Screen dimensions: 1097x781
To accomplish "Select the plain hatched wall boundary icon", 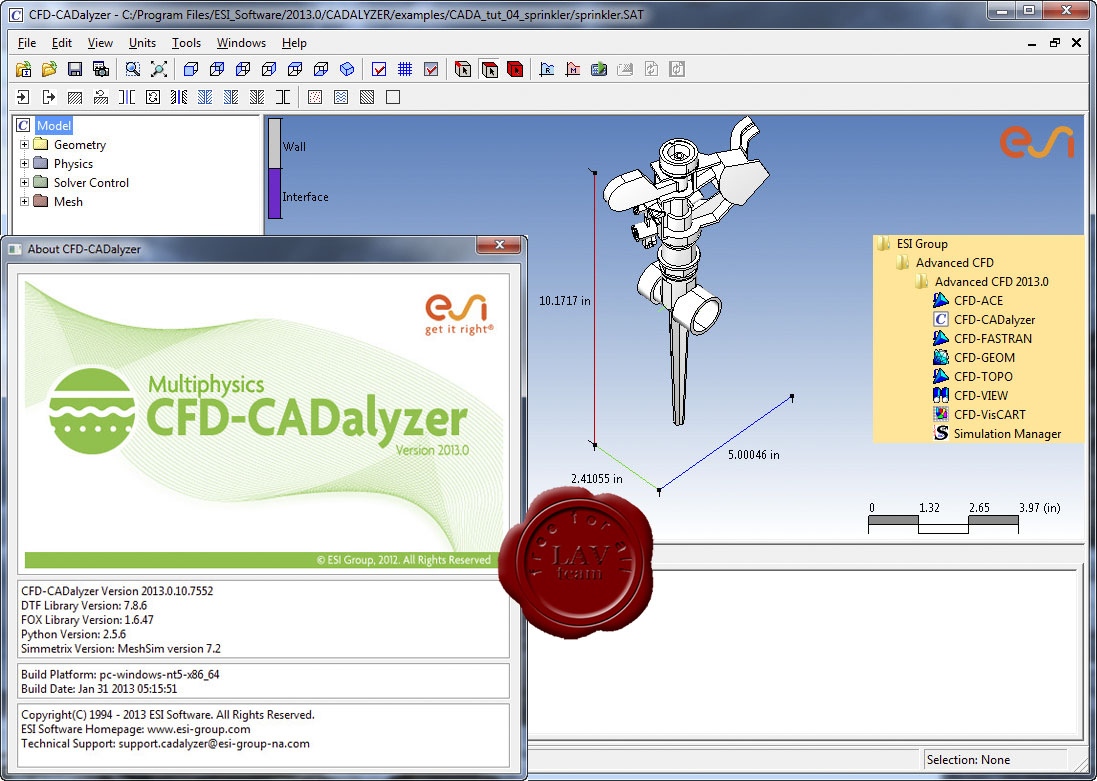I will [75, 97].
